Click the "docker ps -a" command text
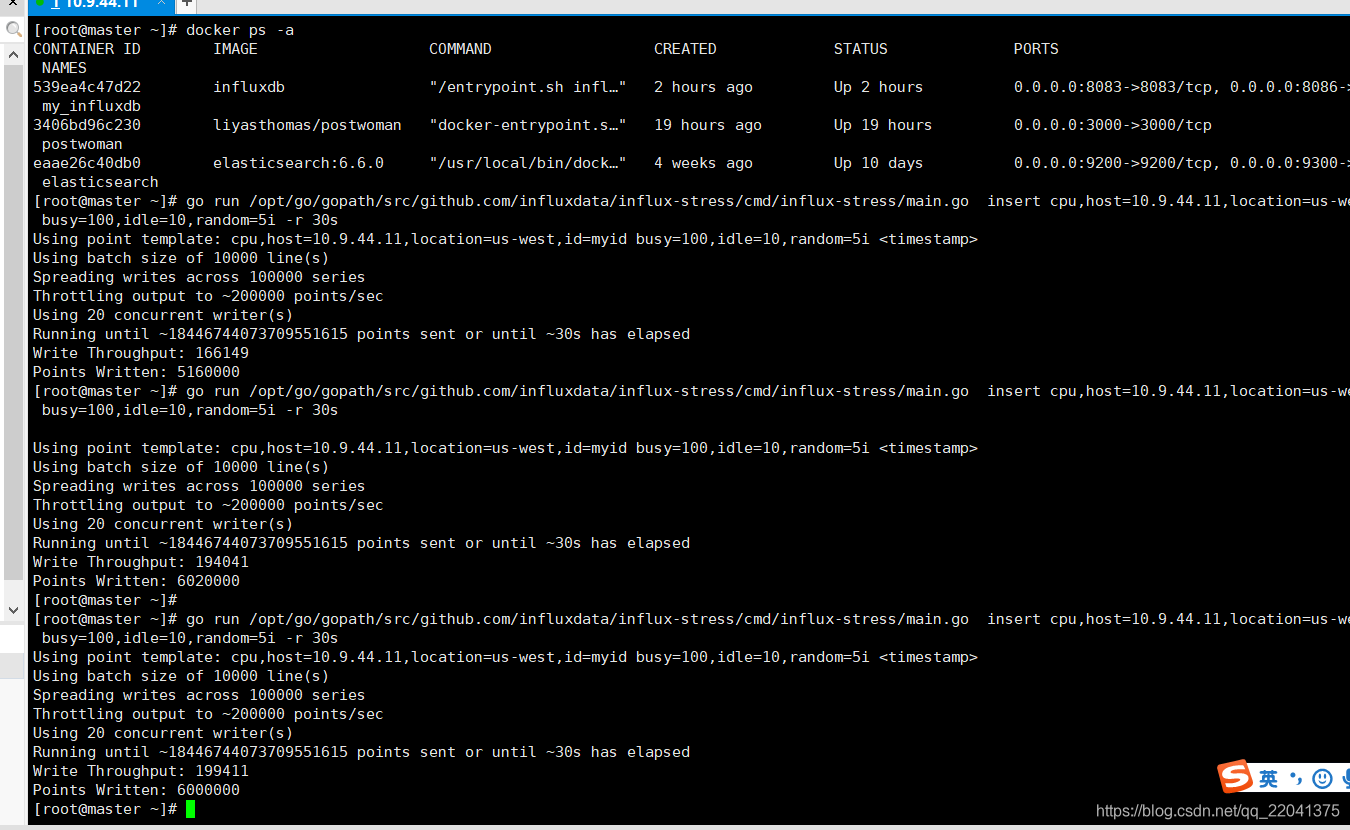1350x830 pixels. [240, 30]
